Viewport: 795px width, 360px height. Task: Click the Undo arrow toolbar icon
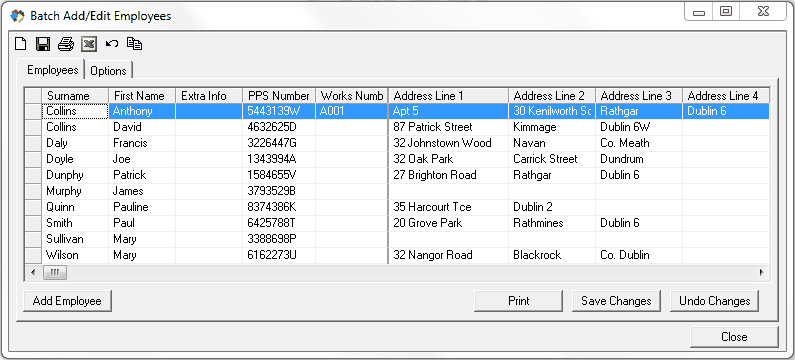112,44
